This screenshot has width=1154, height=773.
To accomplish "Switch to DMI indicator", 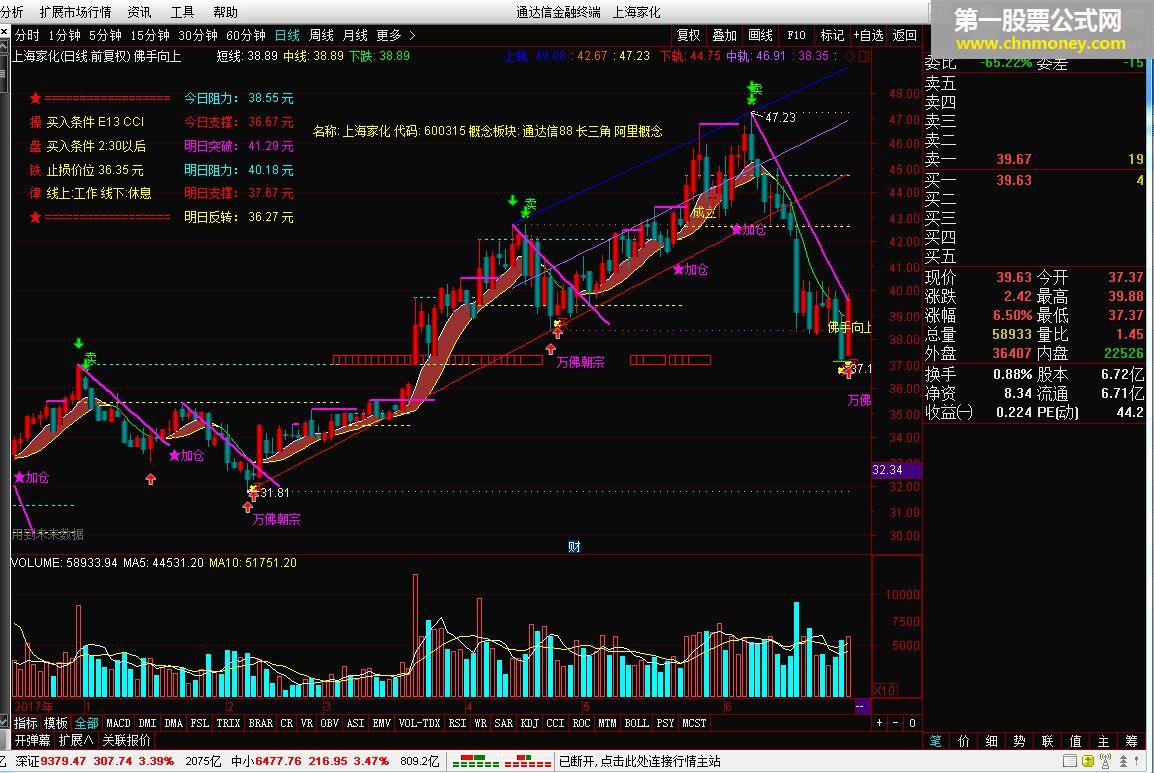I will coord(148,723).
